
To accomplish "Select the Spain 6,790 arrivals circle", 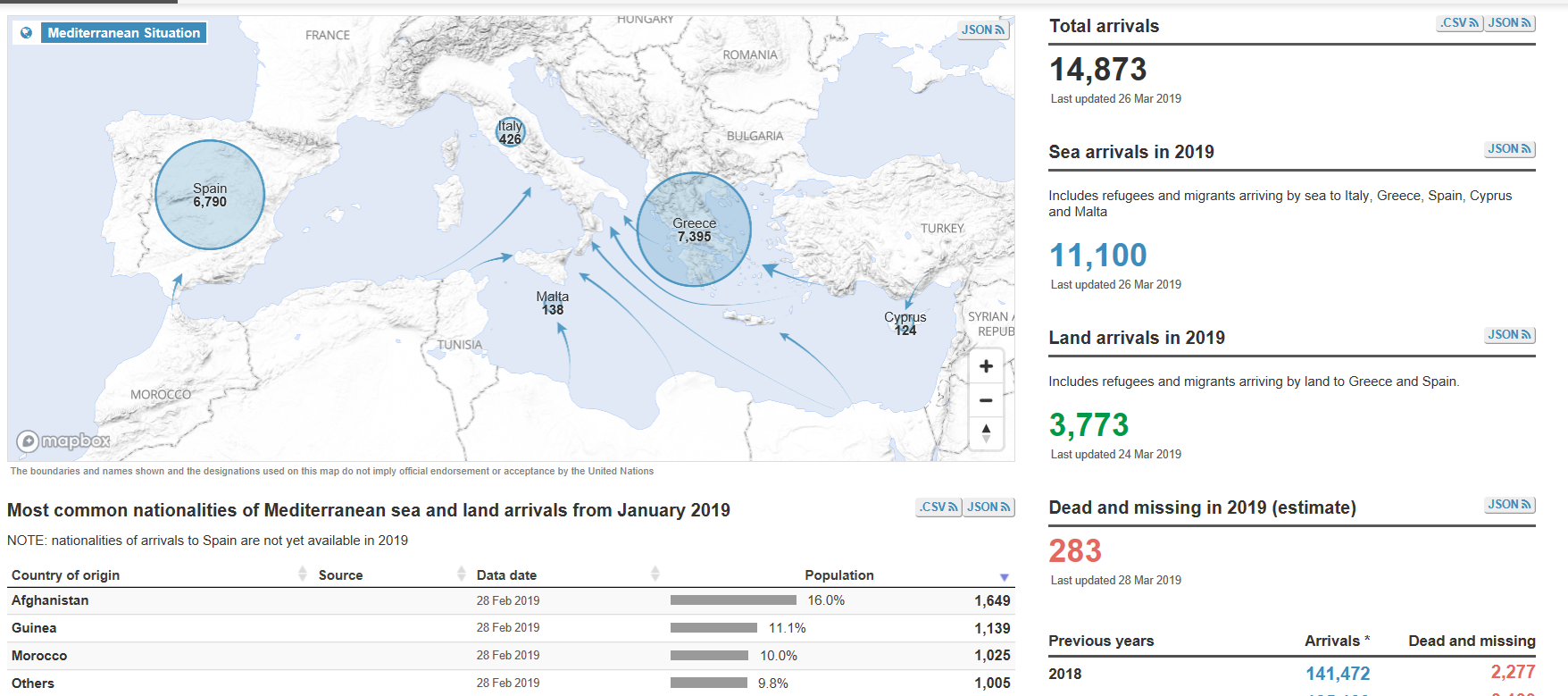I will 210,195.
